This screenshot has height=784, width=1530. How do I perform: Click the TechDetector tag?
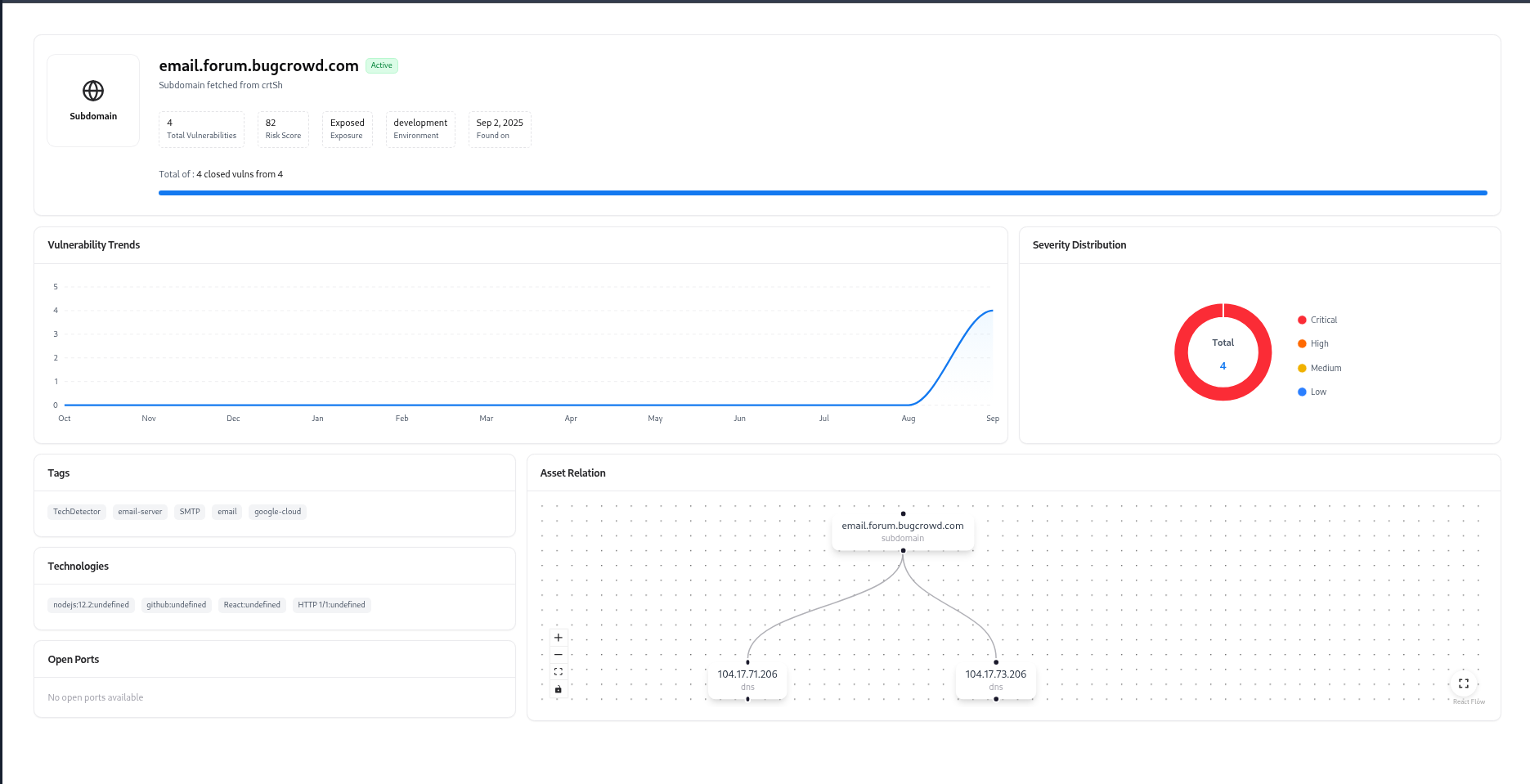pos(77,512)
